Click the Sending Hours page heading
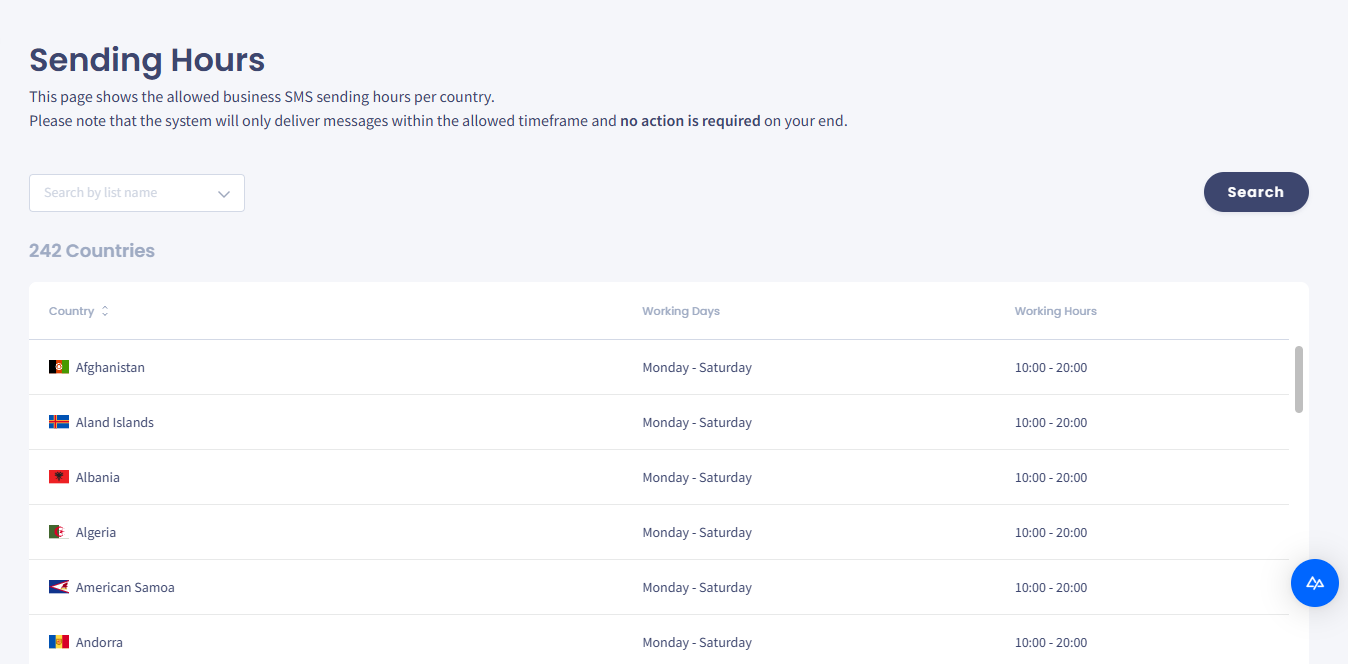The width and height of the screenshot is (1348, 664). 147,60
